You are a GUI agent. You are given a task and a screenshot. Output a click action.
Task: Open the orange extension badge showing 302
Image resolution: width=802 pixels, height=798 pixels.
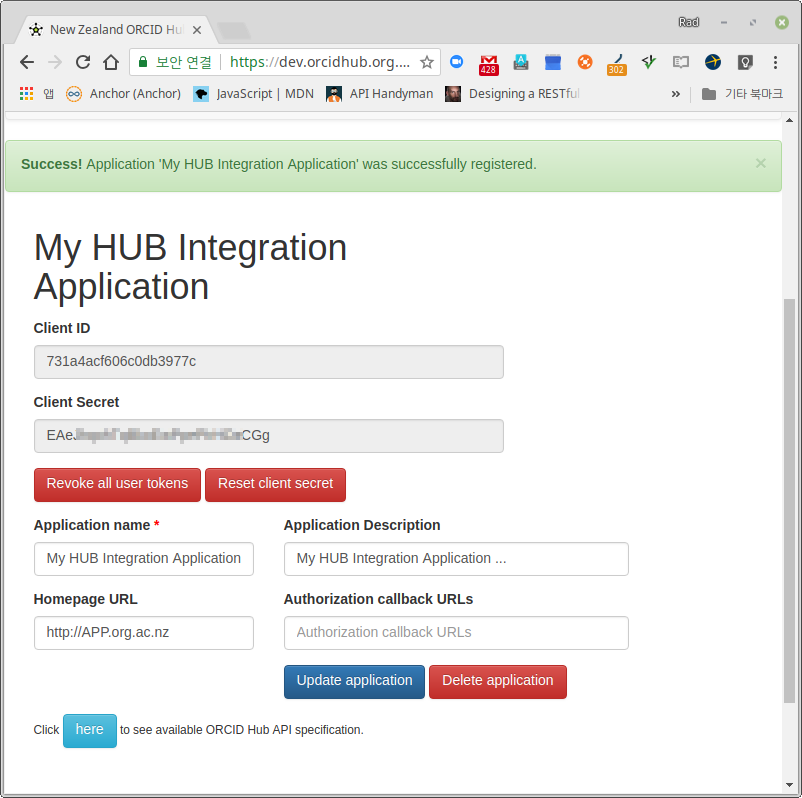pyautogui.click(x=616, y=64)
